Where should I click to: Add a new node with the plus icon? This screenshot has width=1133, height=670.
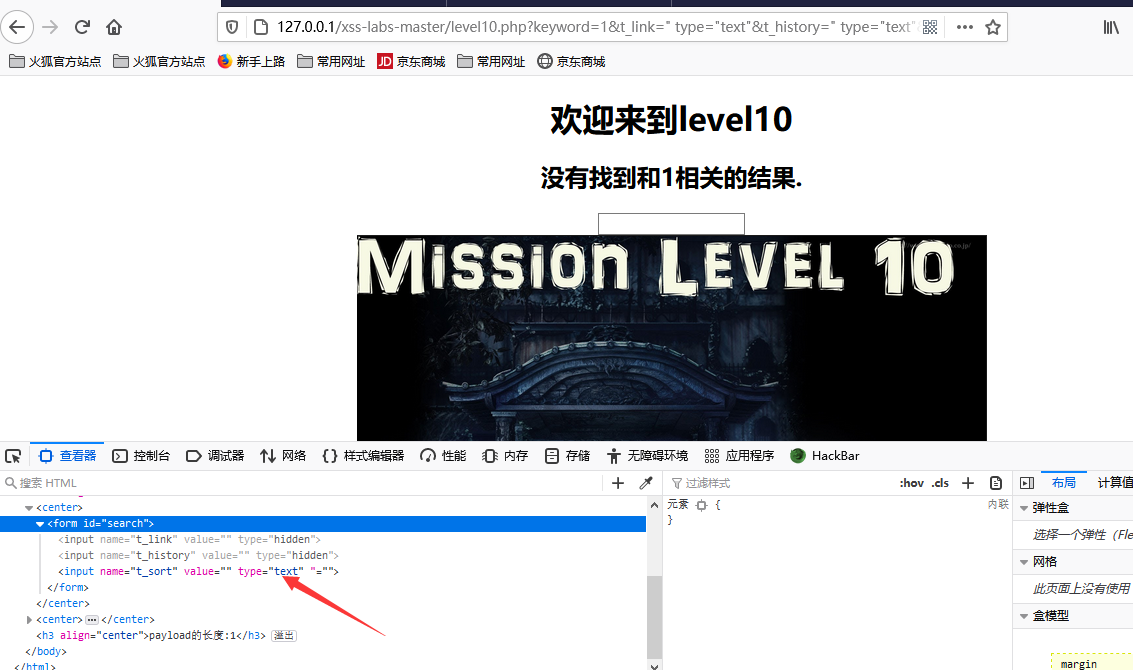[x=618, y=483]
